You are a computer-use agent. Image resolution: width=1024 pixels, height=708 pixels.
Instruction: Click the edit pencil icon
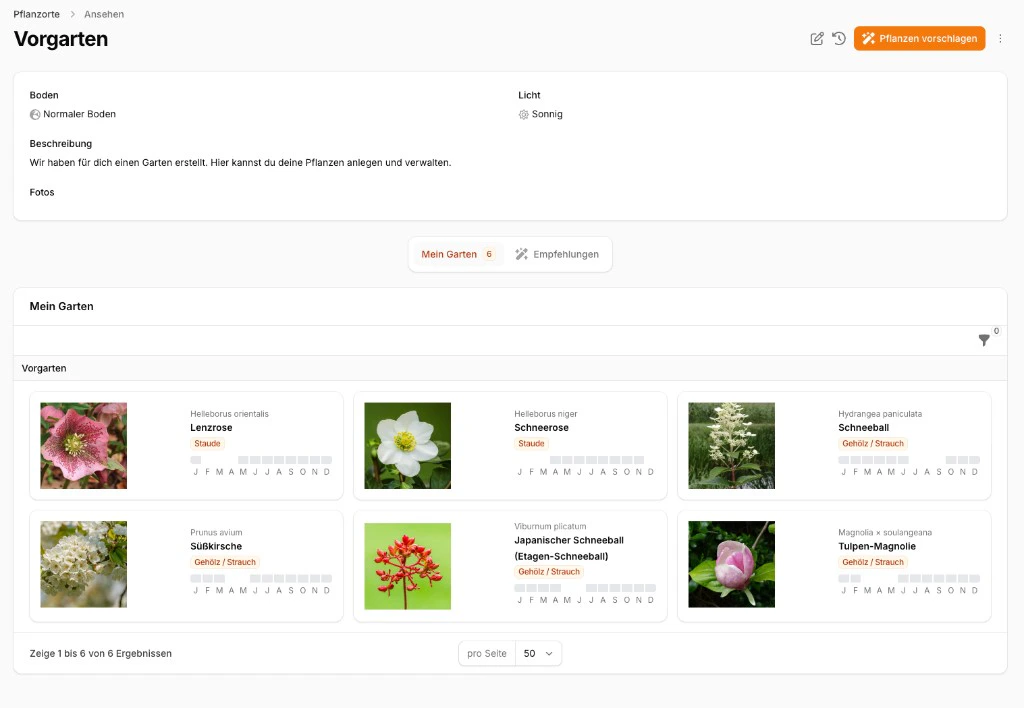(x=816, y=39)
